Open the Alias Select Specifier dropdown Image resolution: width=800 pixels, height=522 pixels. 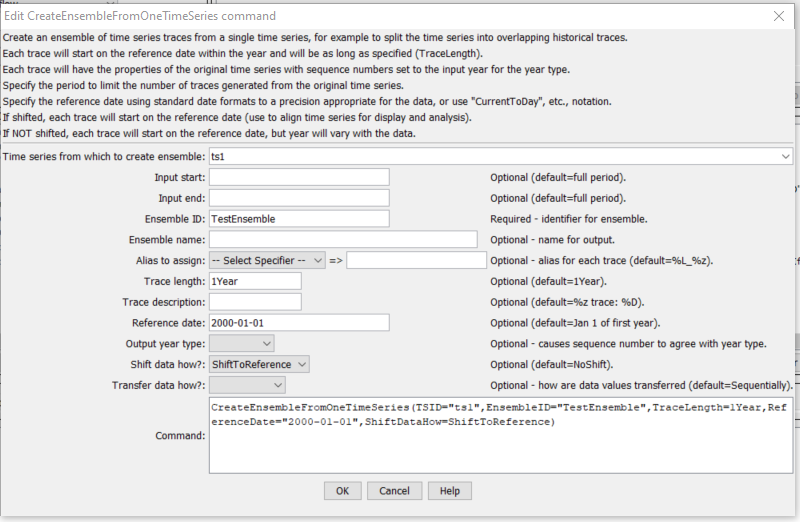(x=267, y=261)
